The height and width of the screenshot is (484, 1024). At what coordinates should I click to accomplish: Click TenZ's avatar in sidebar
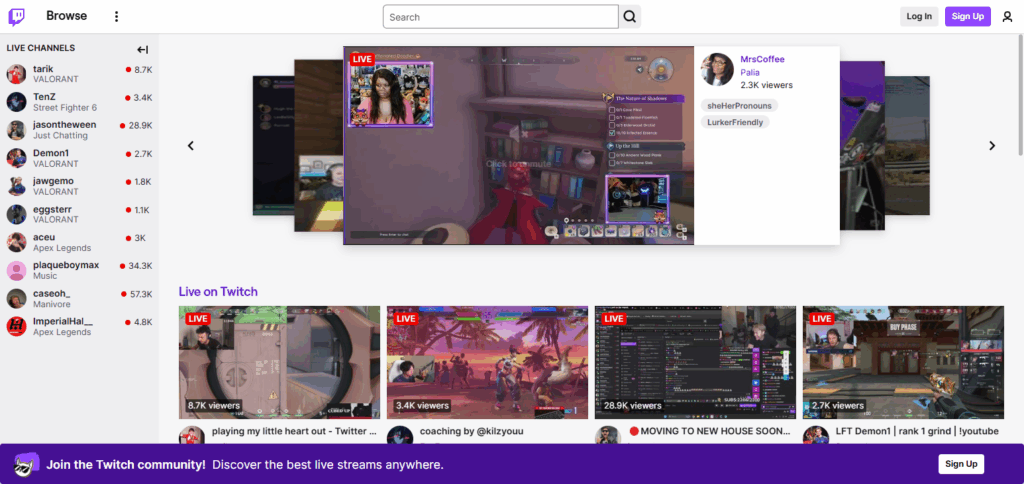[x=16, y=102]
